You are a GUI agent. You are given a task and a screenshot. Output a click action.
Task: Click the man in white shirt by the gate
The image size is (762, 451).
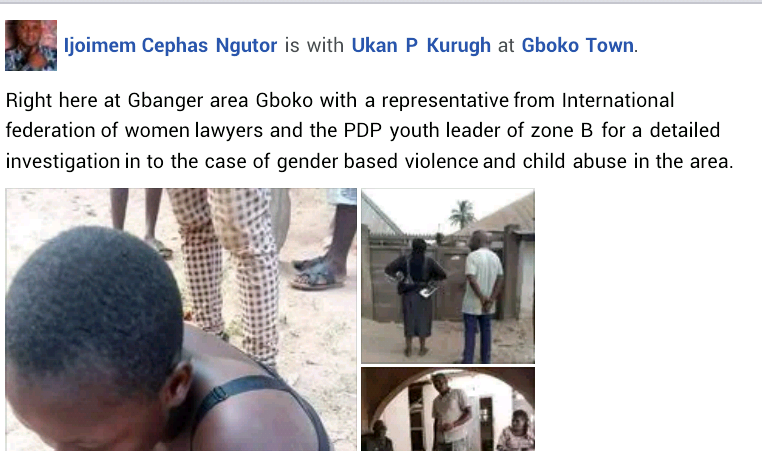[x=481, y=296]
